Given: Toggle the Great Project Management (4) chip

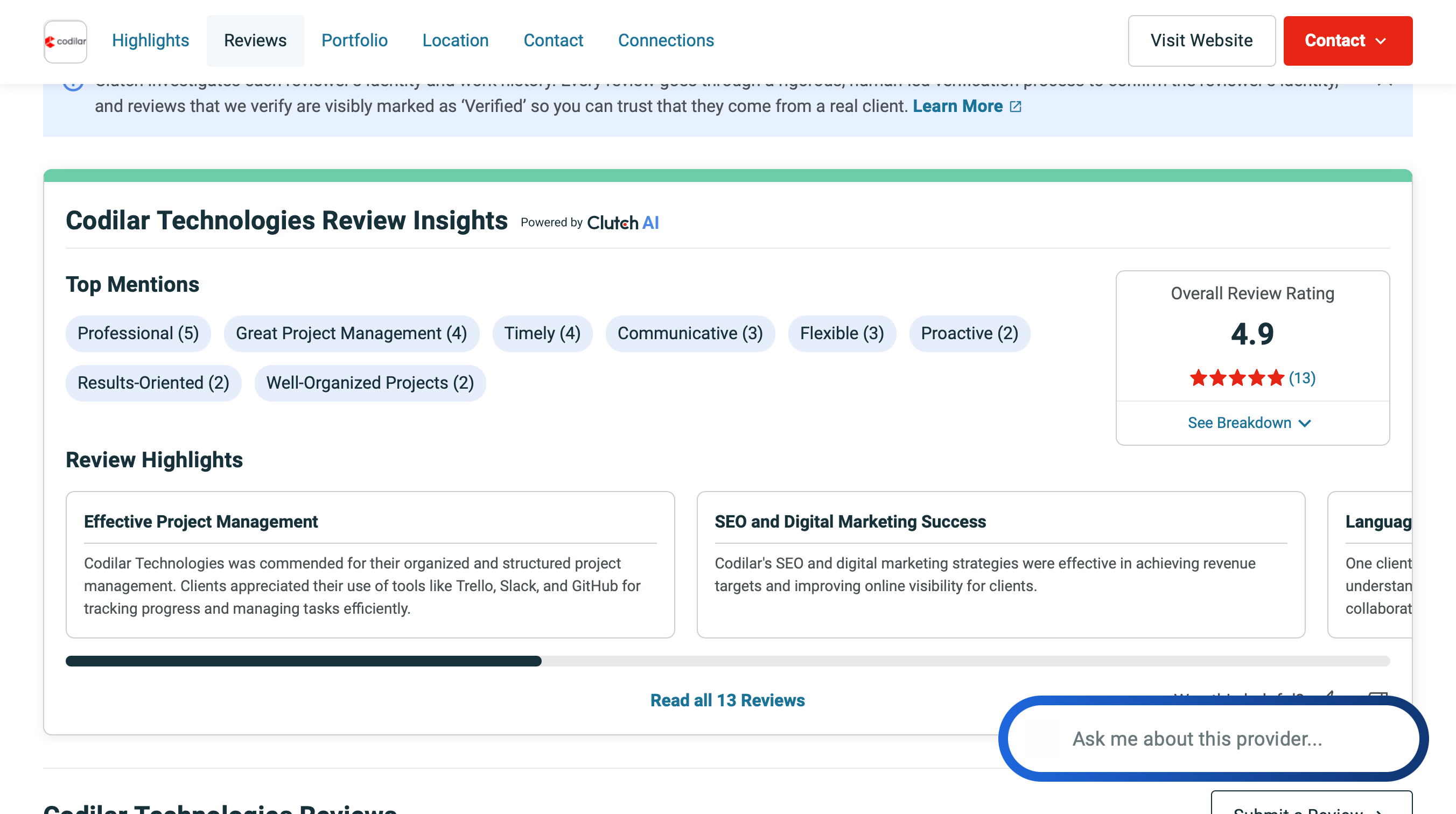Looking at the screenshot, I should 351,334.
